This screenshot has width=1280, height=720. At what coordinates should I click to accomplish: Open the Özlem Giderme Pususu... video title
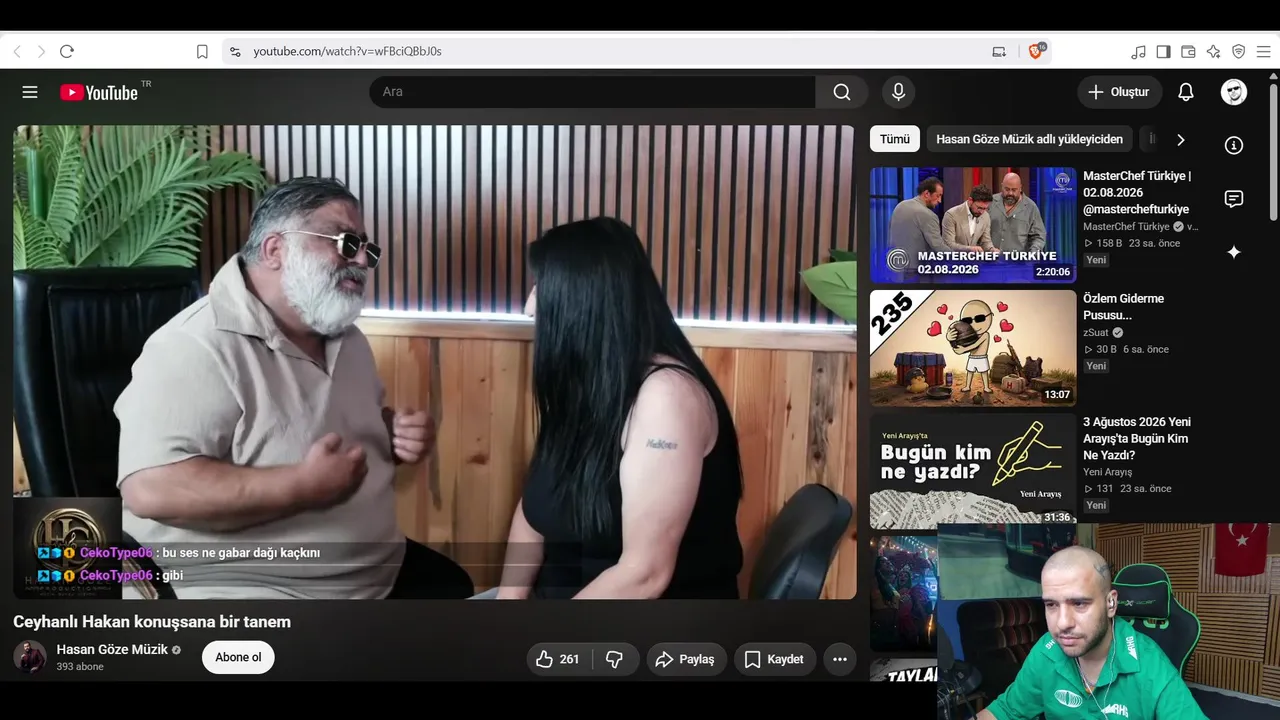(1124, 307)
